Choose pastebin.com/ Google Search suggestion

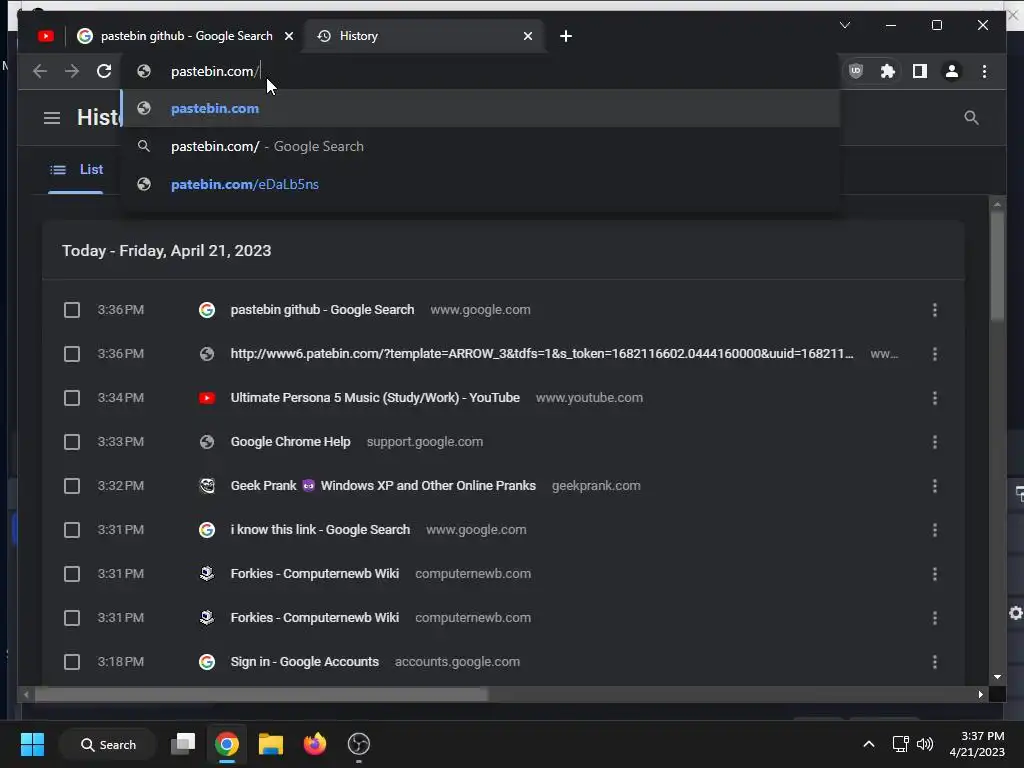point(480,146)
